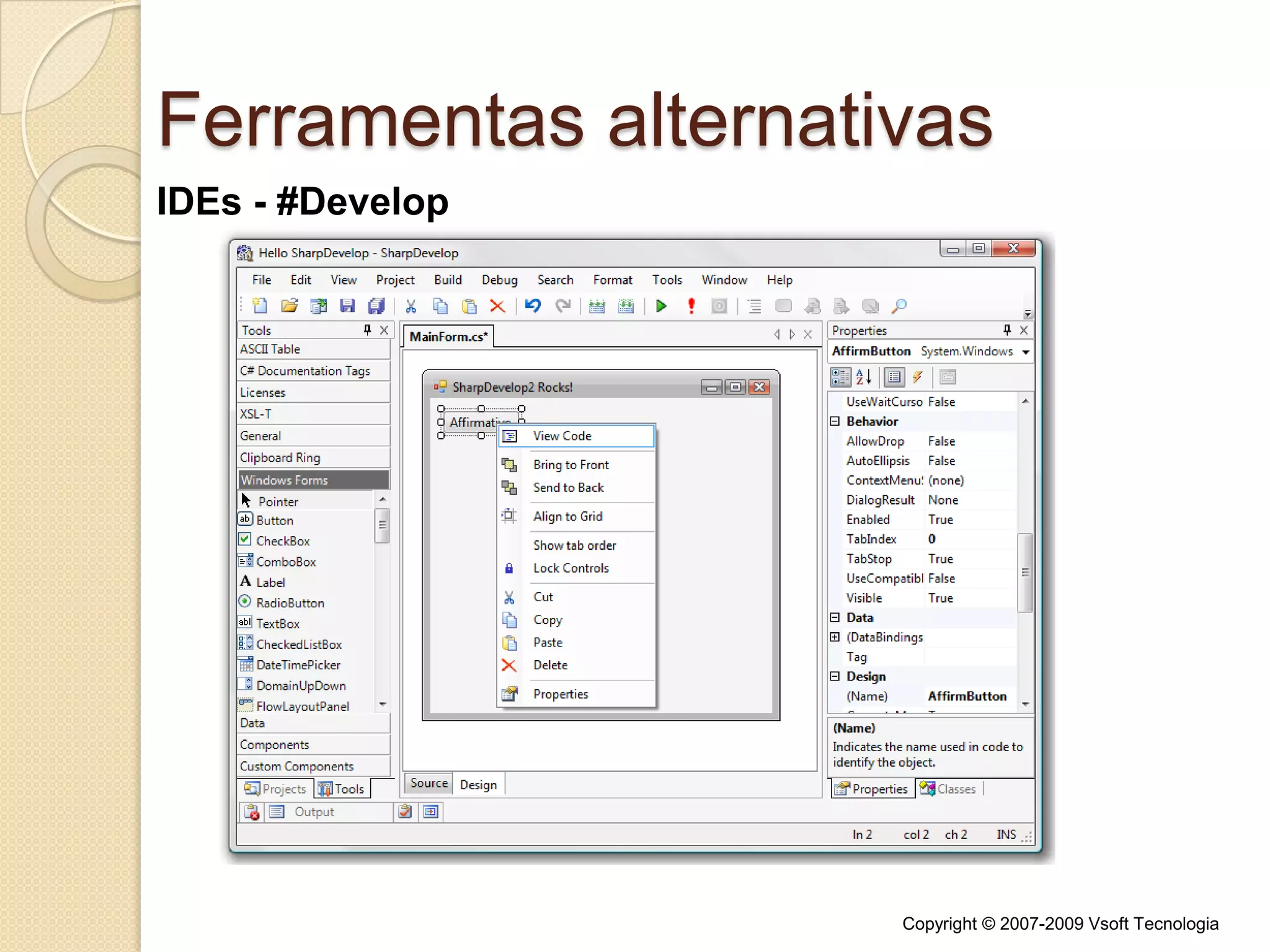Expand the Custom Components toolbox category

pos(314,766)
